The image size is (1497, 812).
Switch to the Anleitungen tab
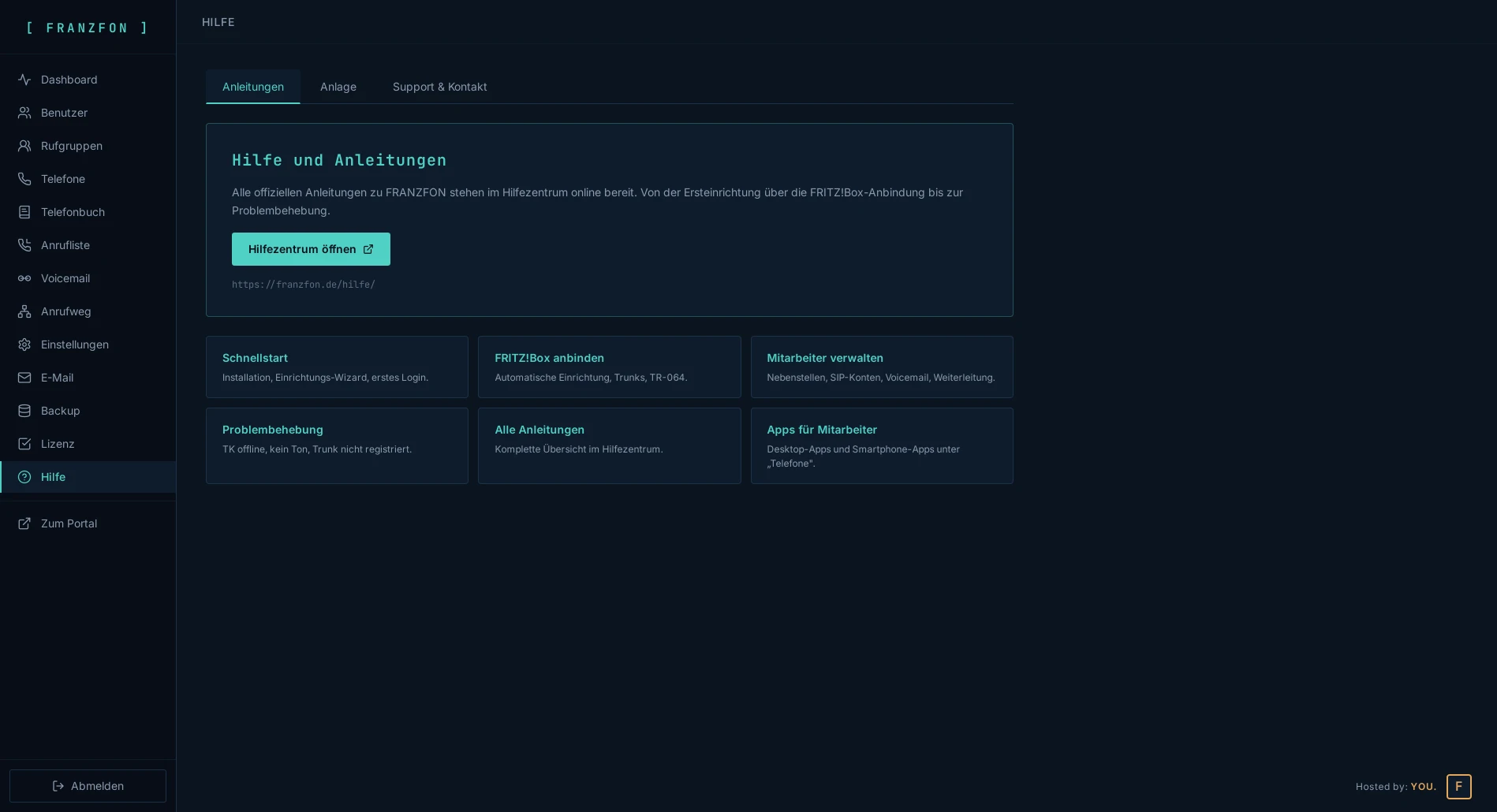tap(253, 87)
